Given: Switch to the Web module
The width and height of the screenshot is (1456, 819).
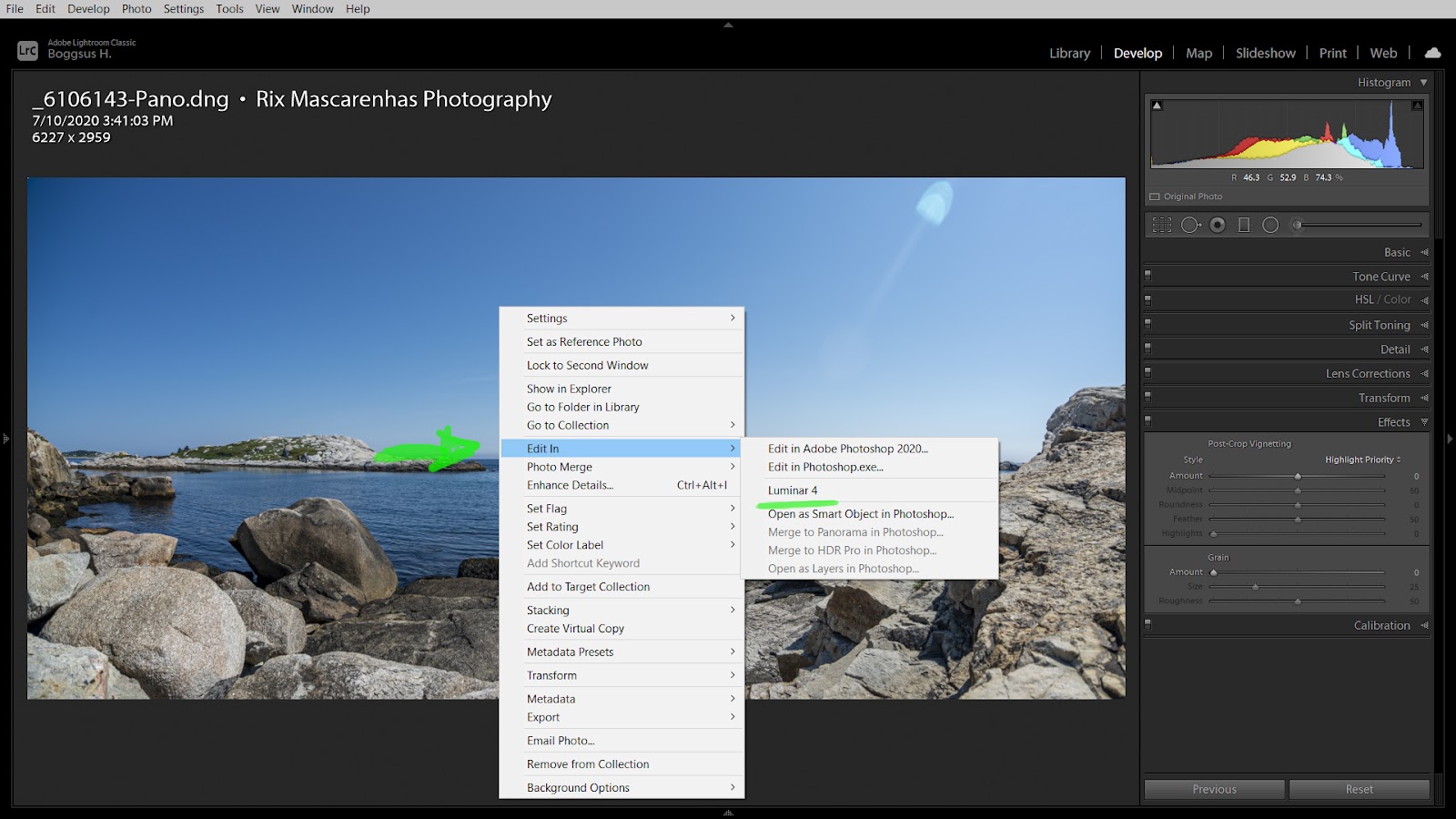Looking at the screenshot, I should [x=1383, y=54].
